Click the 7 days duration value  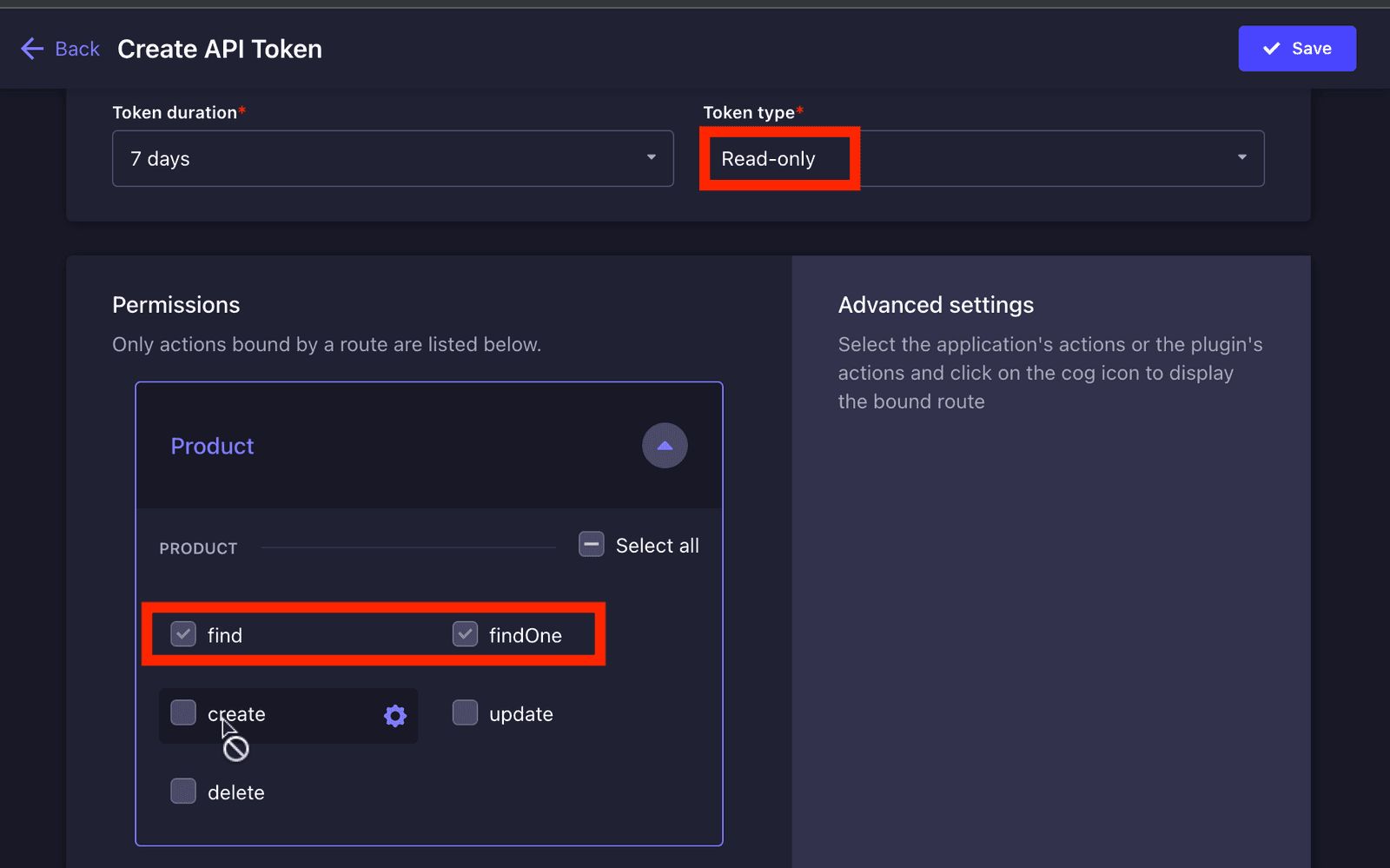160,159
